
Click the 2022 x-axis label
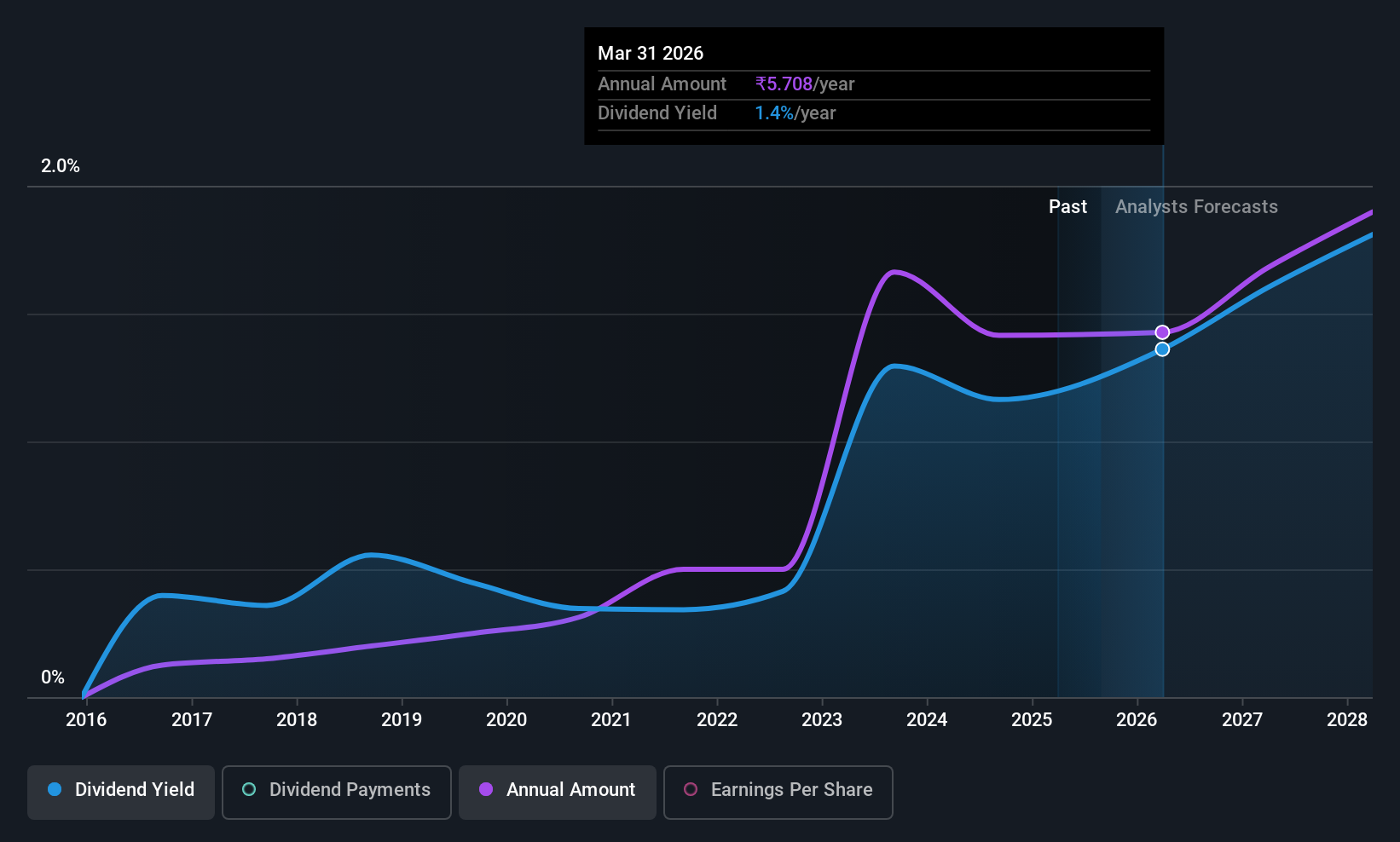pyautogui.click(x=717, y=720)
